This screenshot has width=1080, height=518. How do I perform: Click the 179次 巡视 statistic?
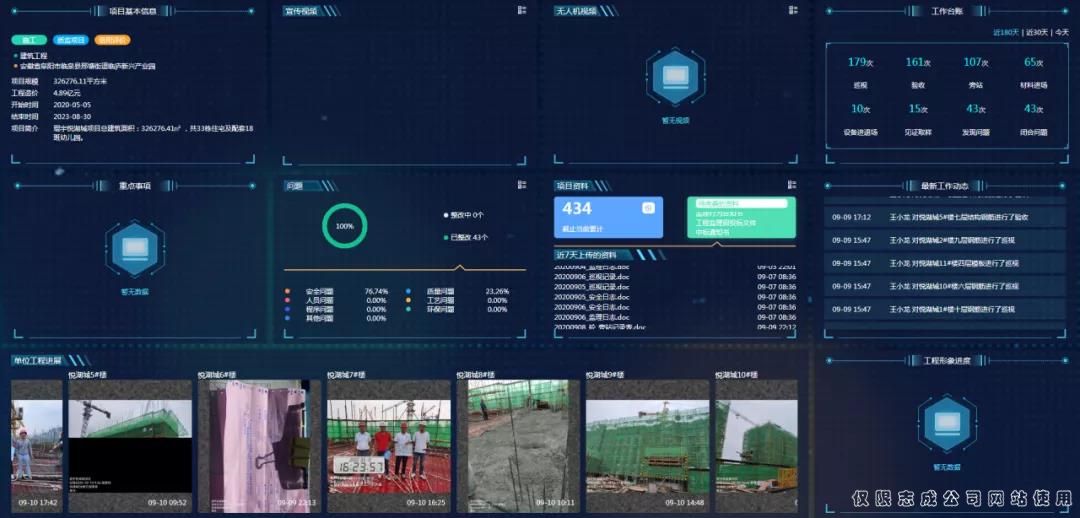click(860, 70)
